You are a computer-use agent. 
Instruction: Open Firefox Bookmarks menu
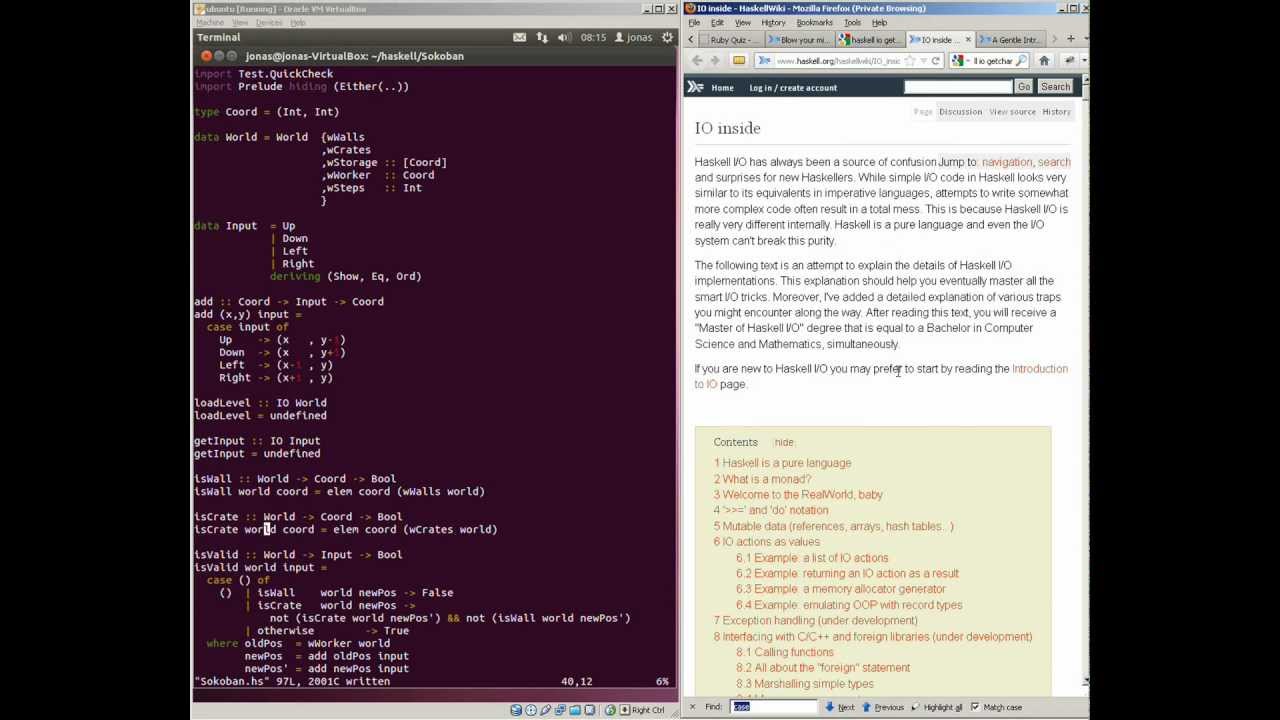click(x=814, y=23)
